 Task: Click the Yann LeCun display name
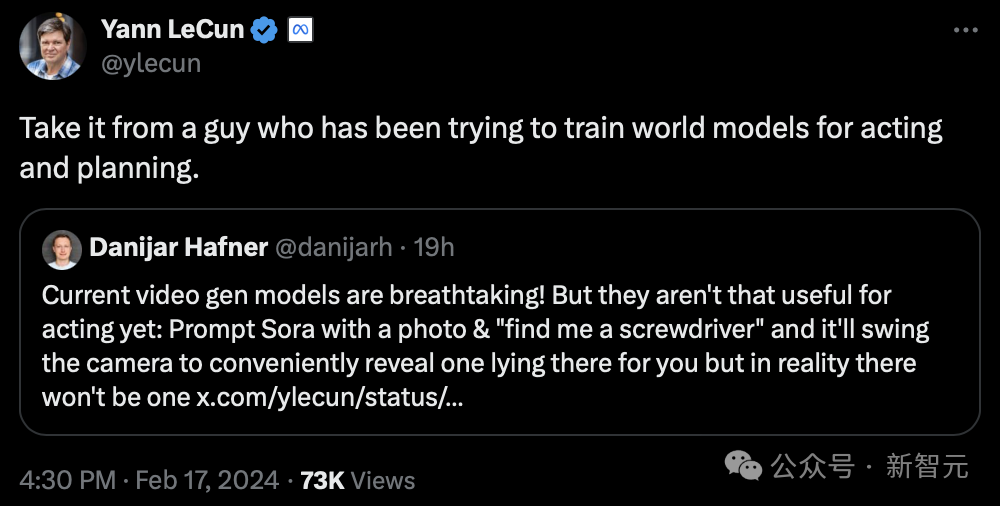173,30
